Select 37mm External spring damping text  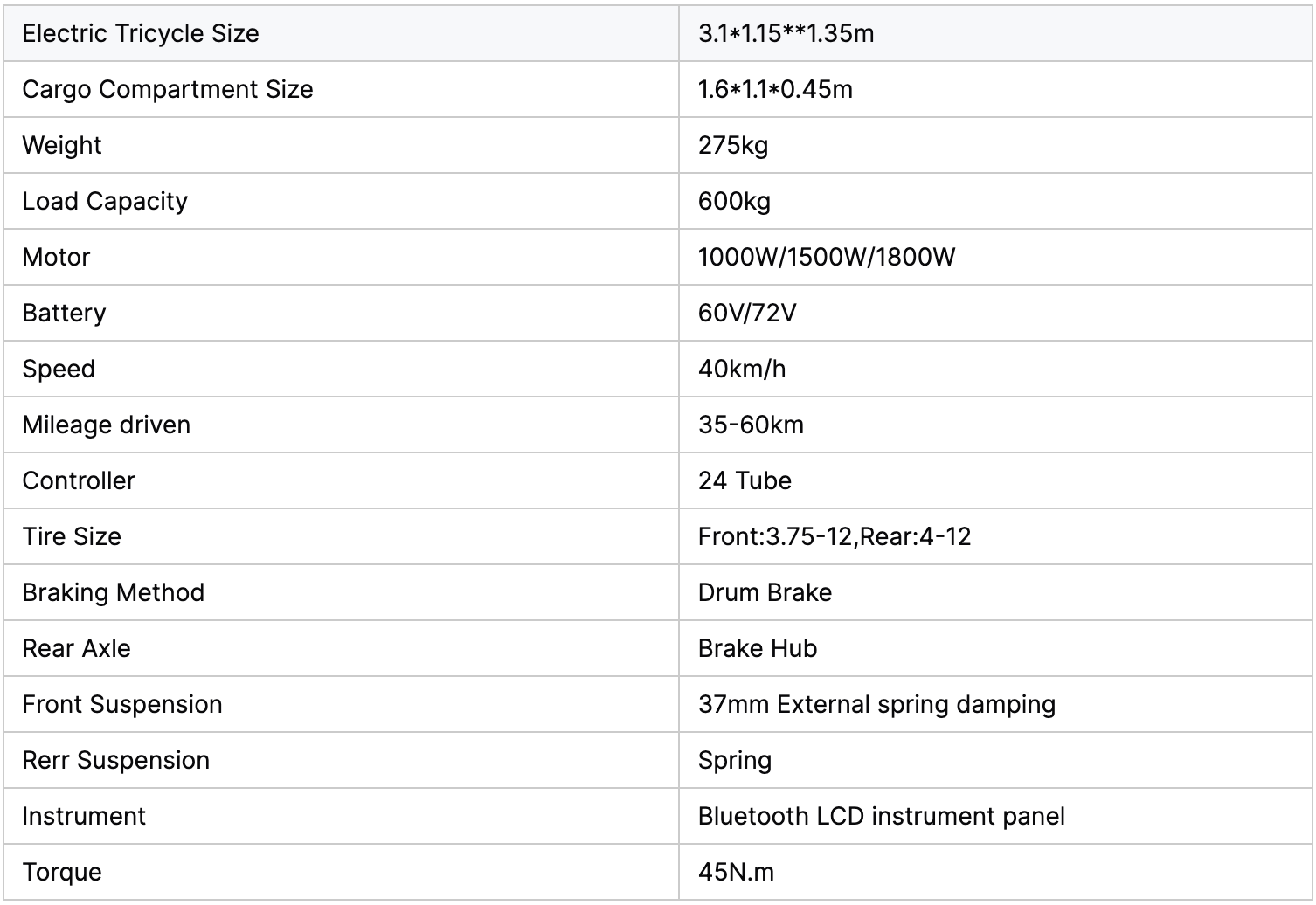(x=876, y=704)
